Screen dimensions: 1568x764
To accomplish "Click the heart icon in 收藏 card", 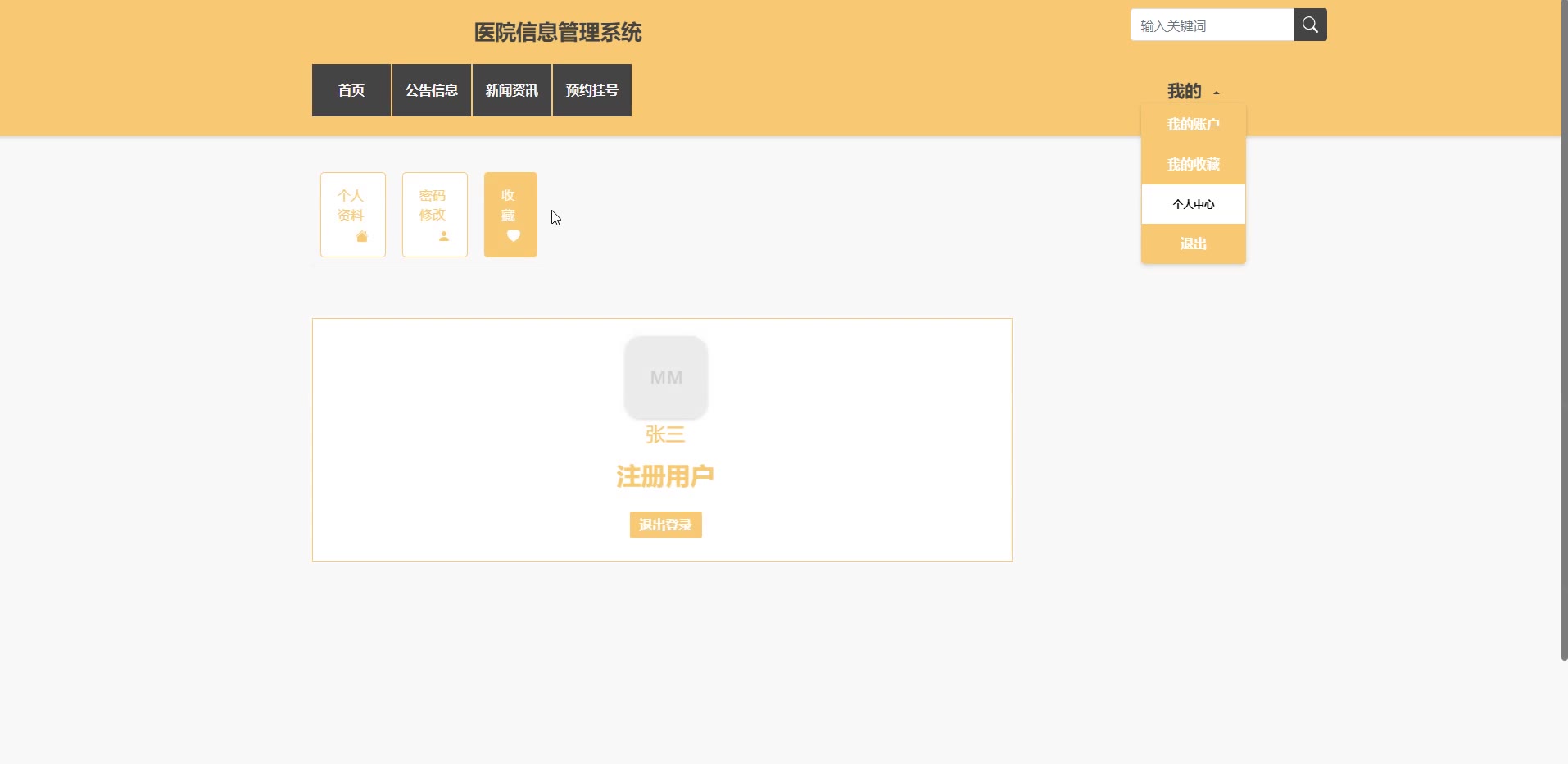I will (514, 235).
